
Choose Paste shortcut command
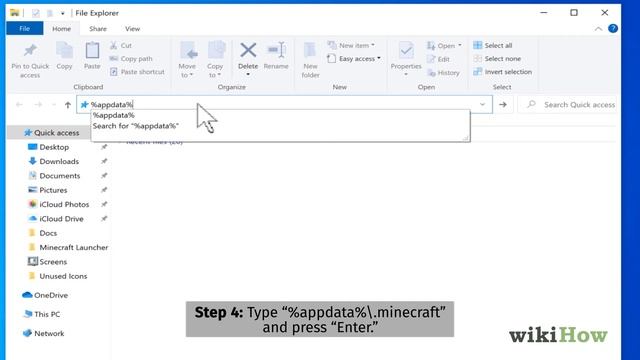[137, 72]
